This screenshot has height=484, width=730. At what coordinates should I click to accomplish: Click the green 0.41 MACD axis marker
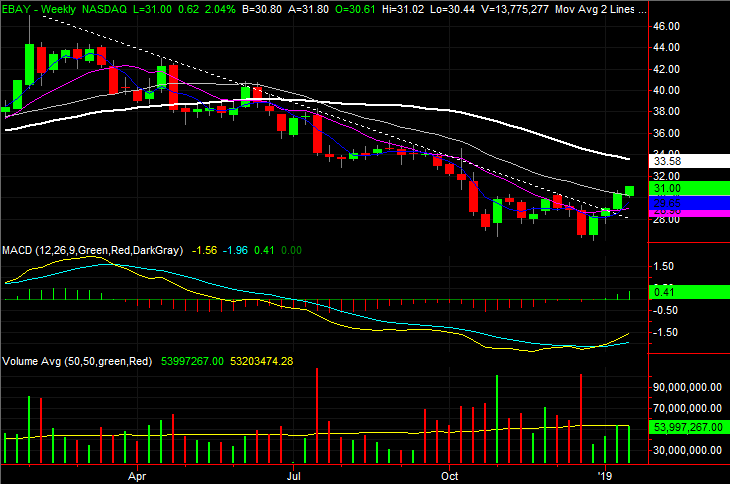click(689, 292)
